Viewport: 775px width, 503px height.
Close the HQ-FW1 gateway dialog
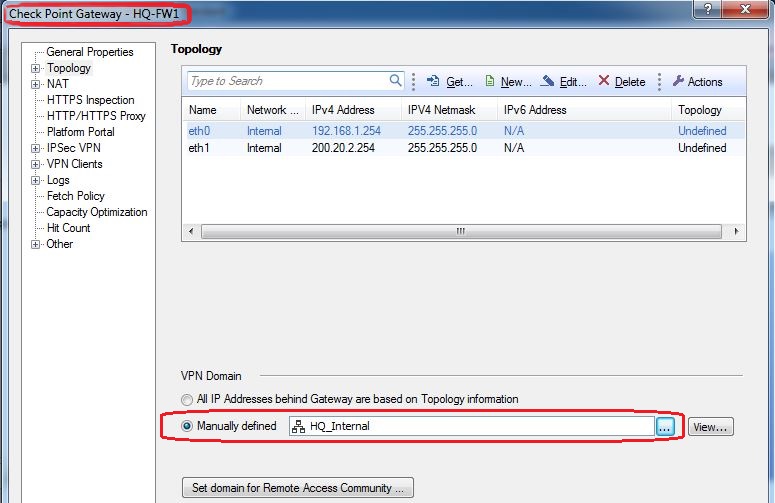click(x=745, y=8)
